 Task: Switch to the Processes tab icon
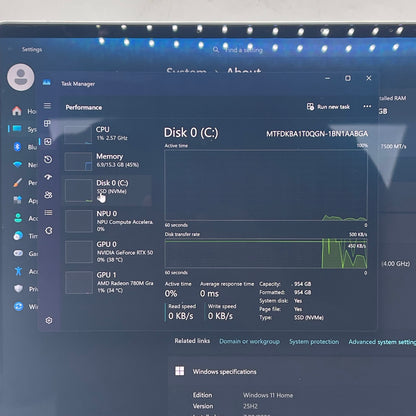[x=47, y=124]
